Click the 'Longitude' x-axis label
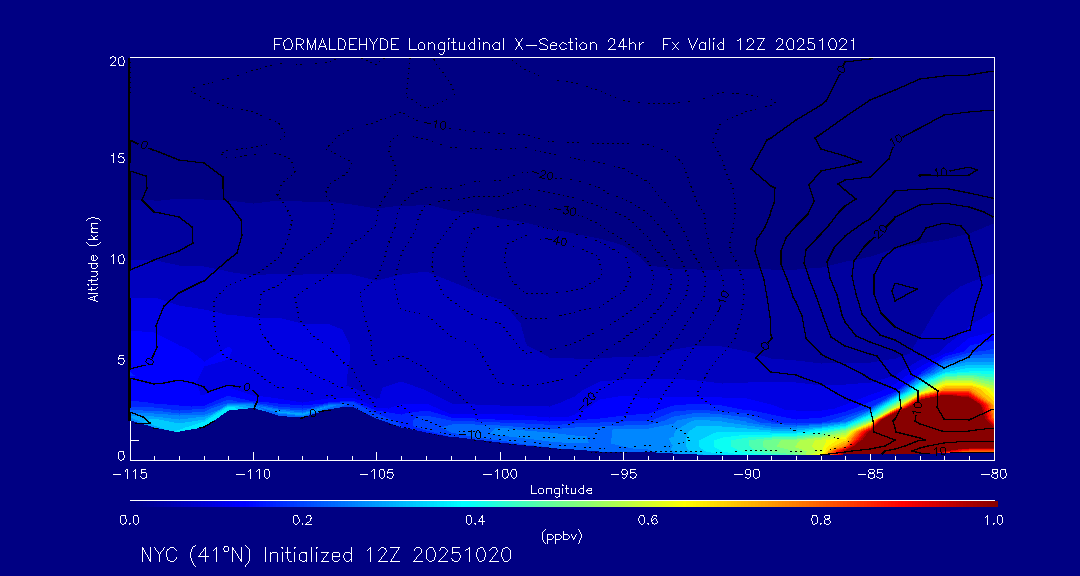The width and height of the screenshot is (1080, 576). [561, 490]
